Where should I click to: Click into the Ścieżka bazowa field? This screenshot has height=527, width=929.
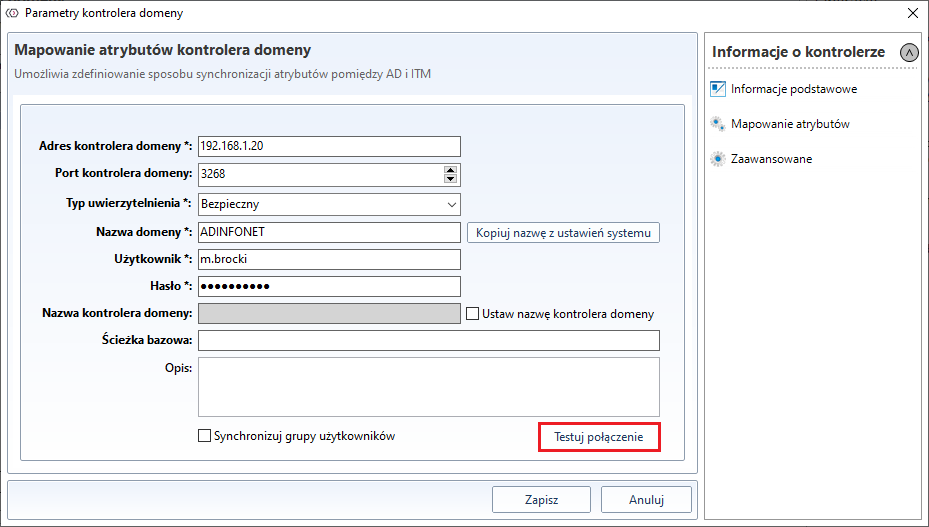[429, 341]
